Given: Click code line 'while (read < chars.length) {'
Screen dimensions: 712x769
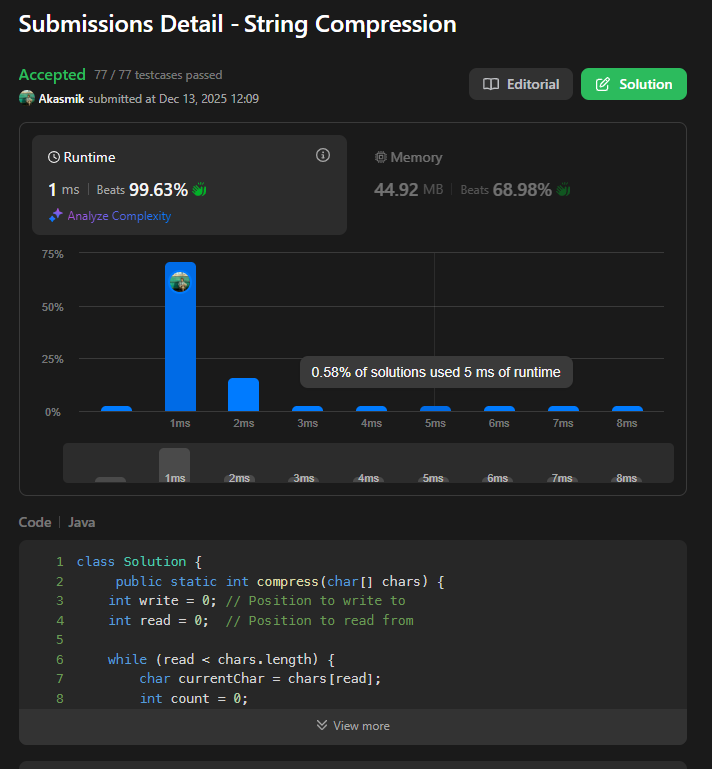Looking at the screenshot, I should [x=221, y=660].
